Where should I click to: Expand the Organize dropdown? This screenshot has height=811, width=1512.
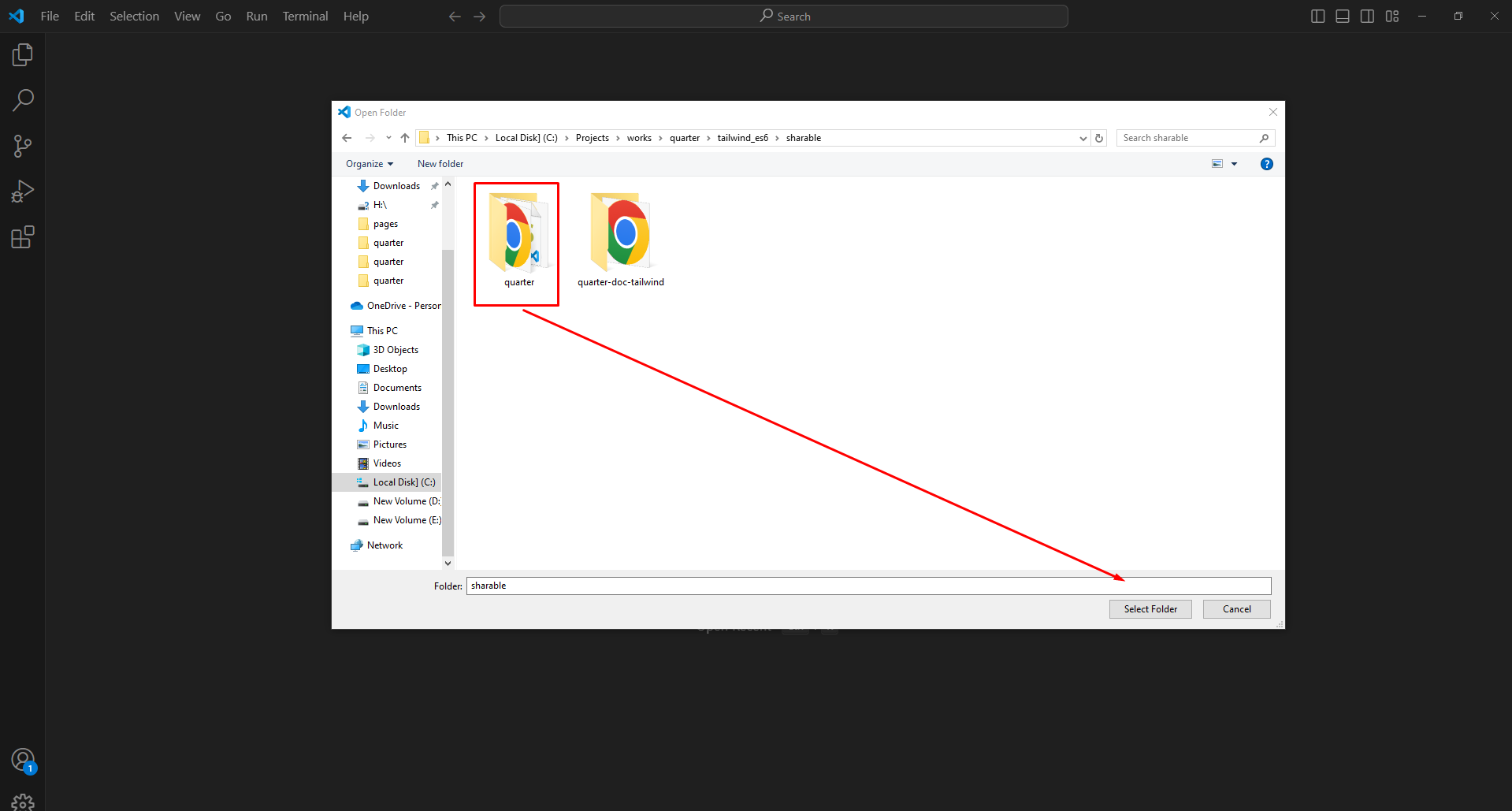point(369,164)
